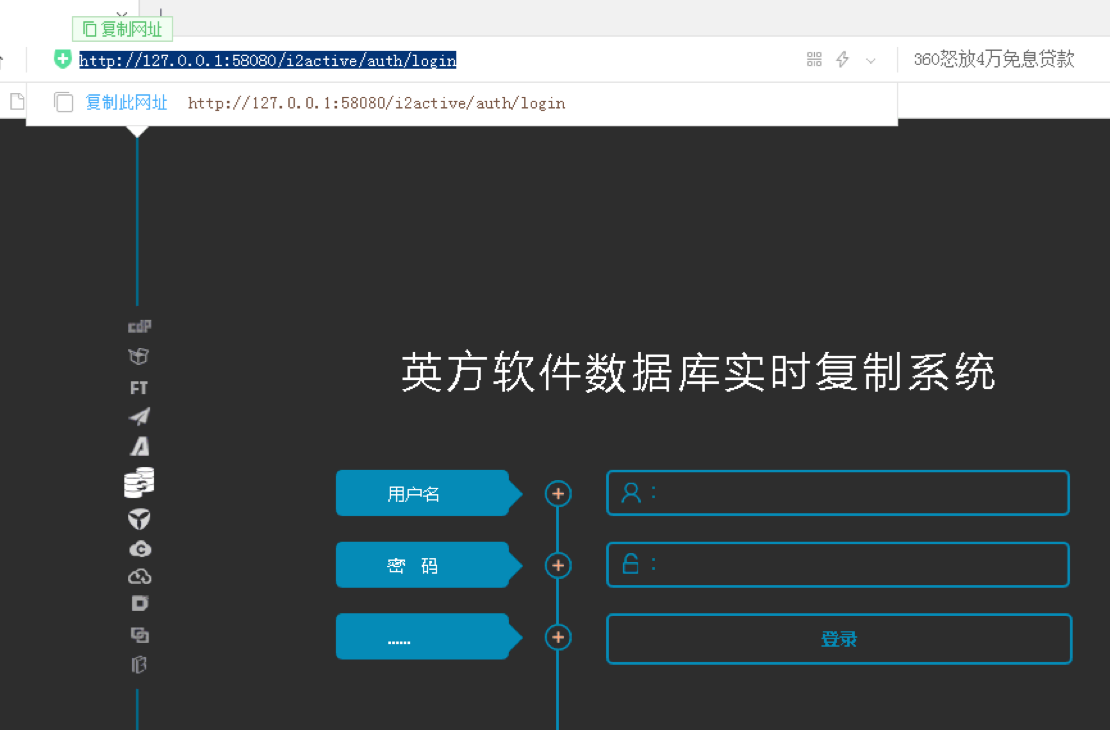Viewport: 1110px width, 730px height.
Task: Expand the address bar dropdown arrow
Action: pyautogui.click(x=870, y=61)
